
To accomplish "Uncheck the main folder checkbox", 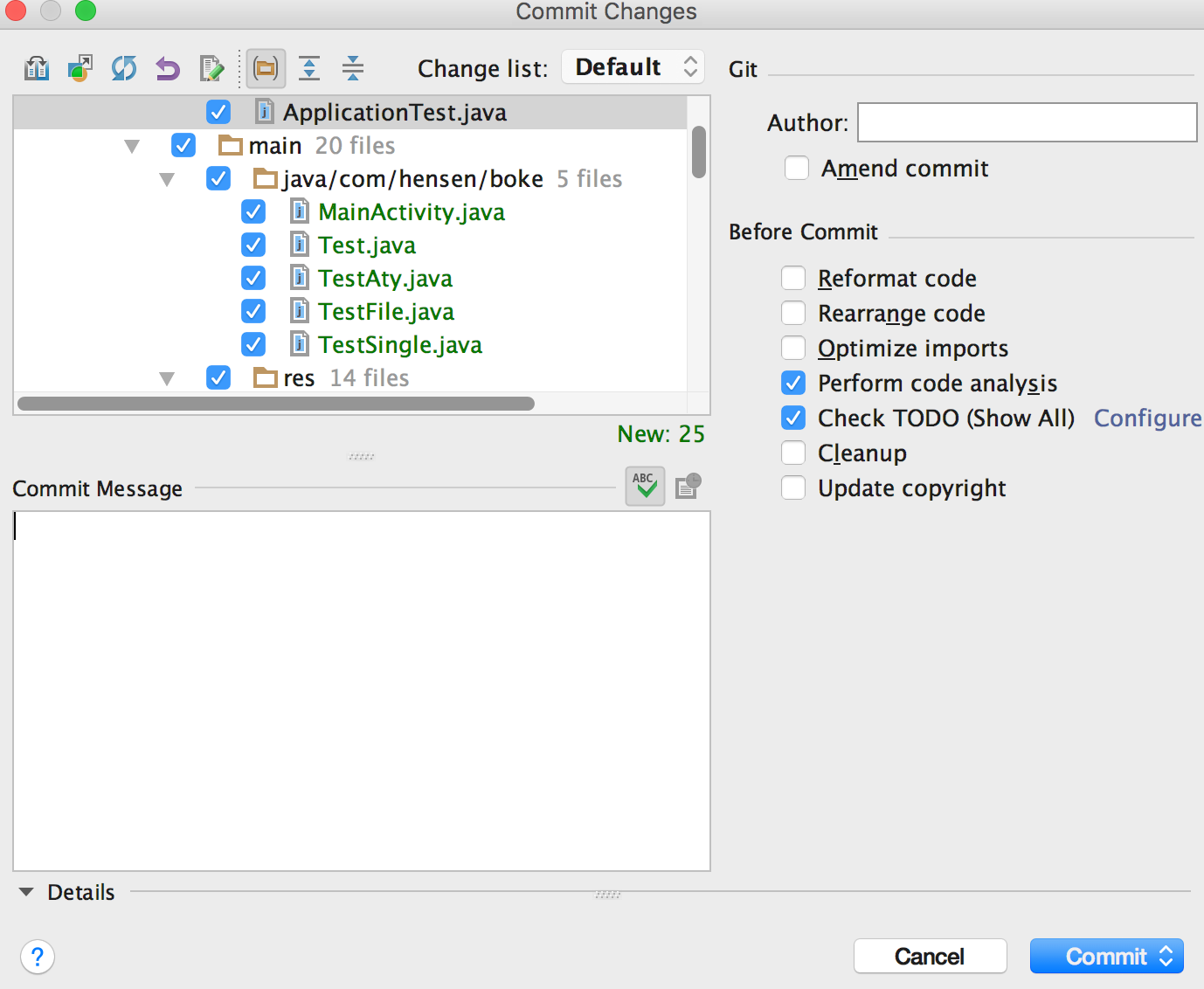I will (x=183, y=145).
